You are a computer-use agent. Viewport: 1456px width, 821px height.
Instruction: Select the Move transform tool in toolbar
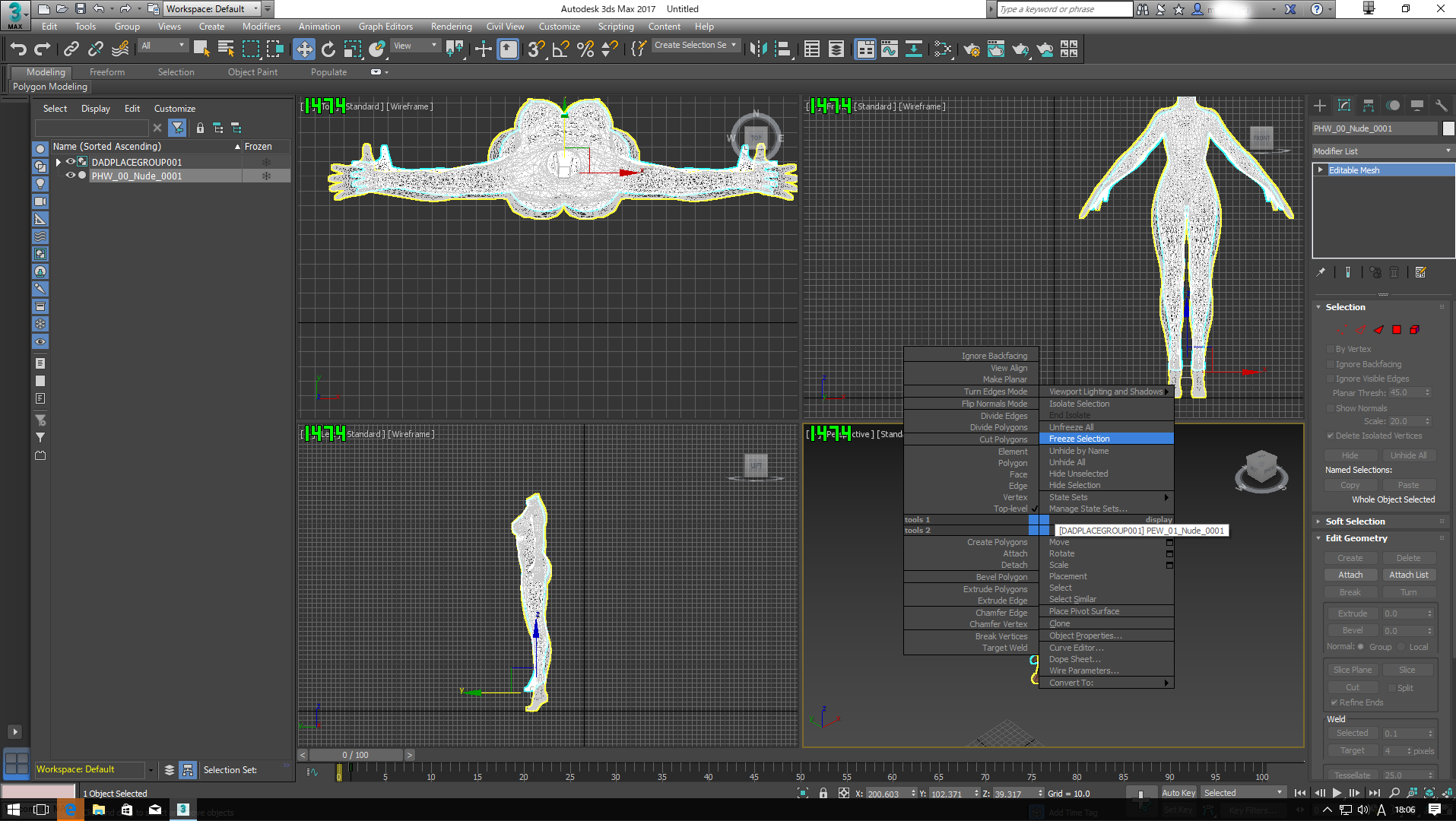tap(304, 49)
